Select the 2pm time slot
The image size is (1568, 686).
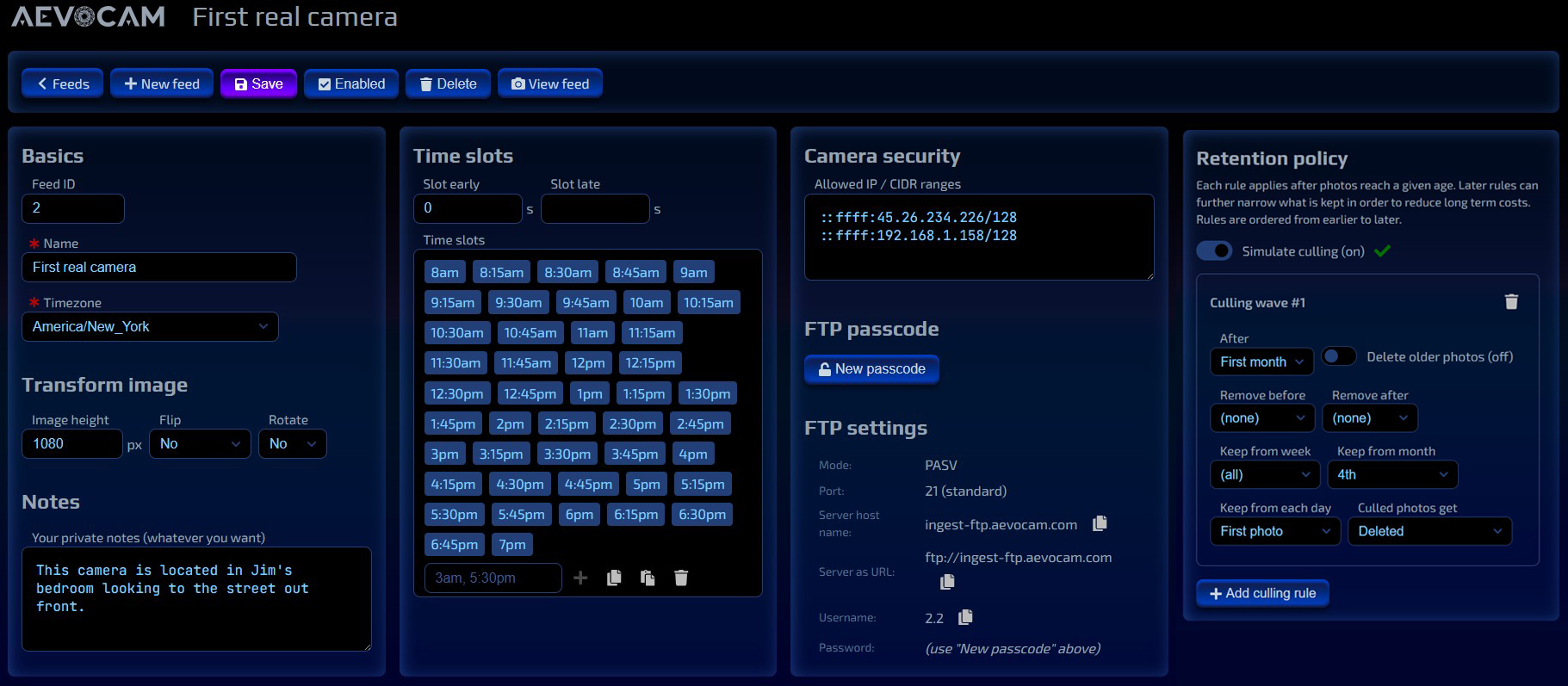click(510, 423)
